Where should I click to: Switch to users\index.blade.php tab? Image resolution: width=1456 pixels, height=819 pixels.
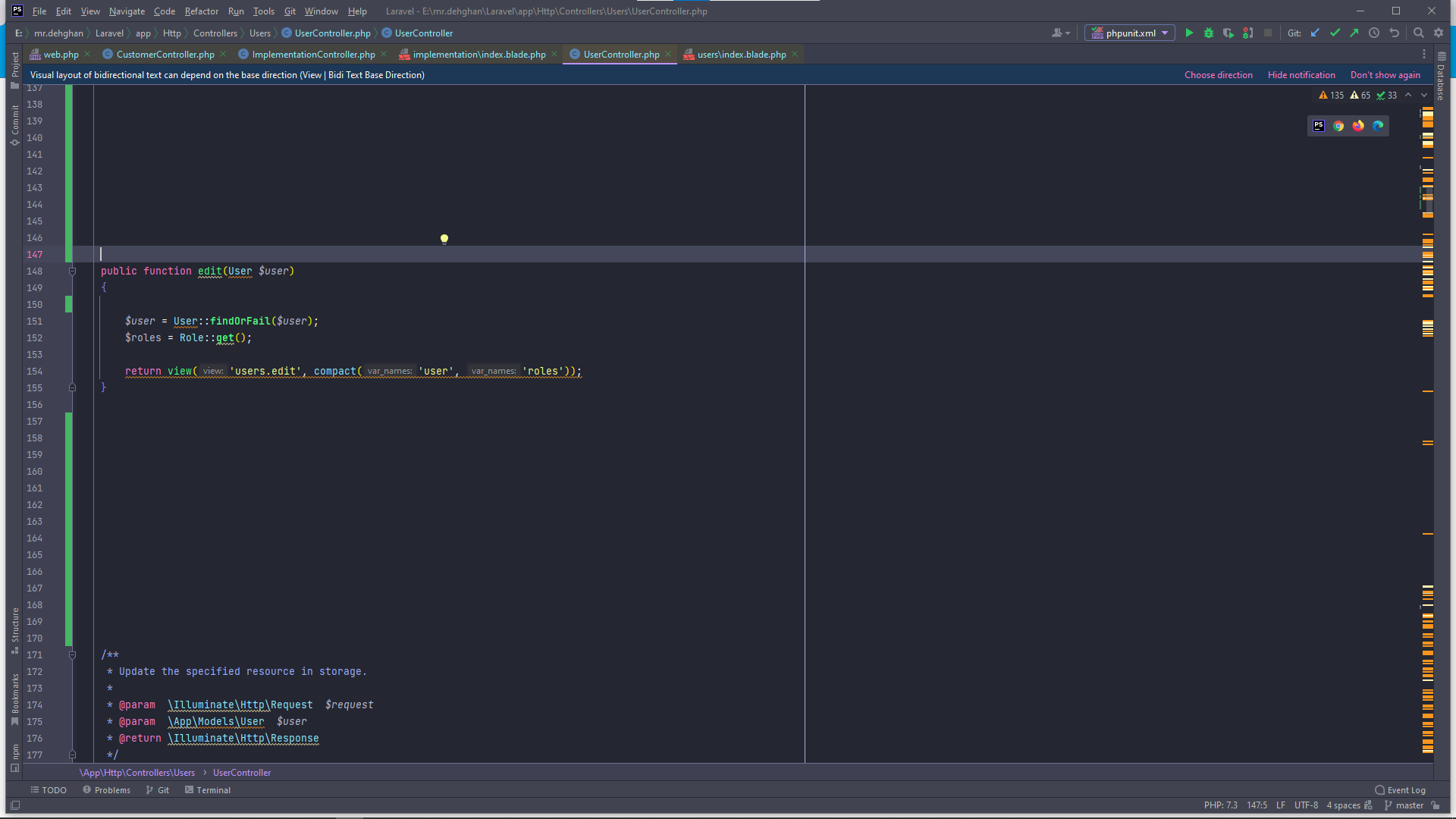coord(741,55)
